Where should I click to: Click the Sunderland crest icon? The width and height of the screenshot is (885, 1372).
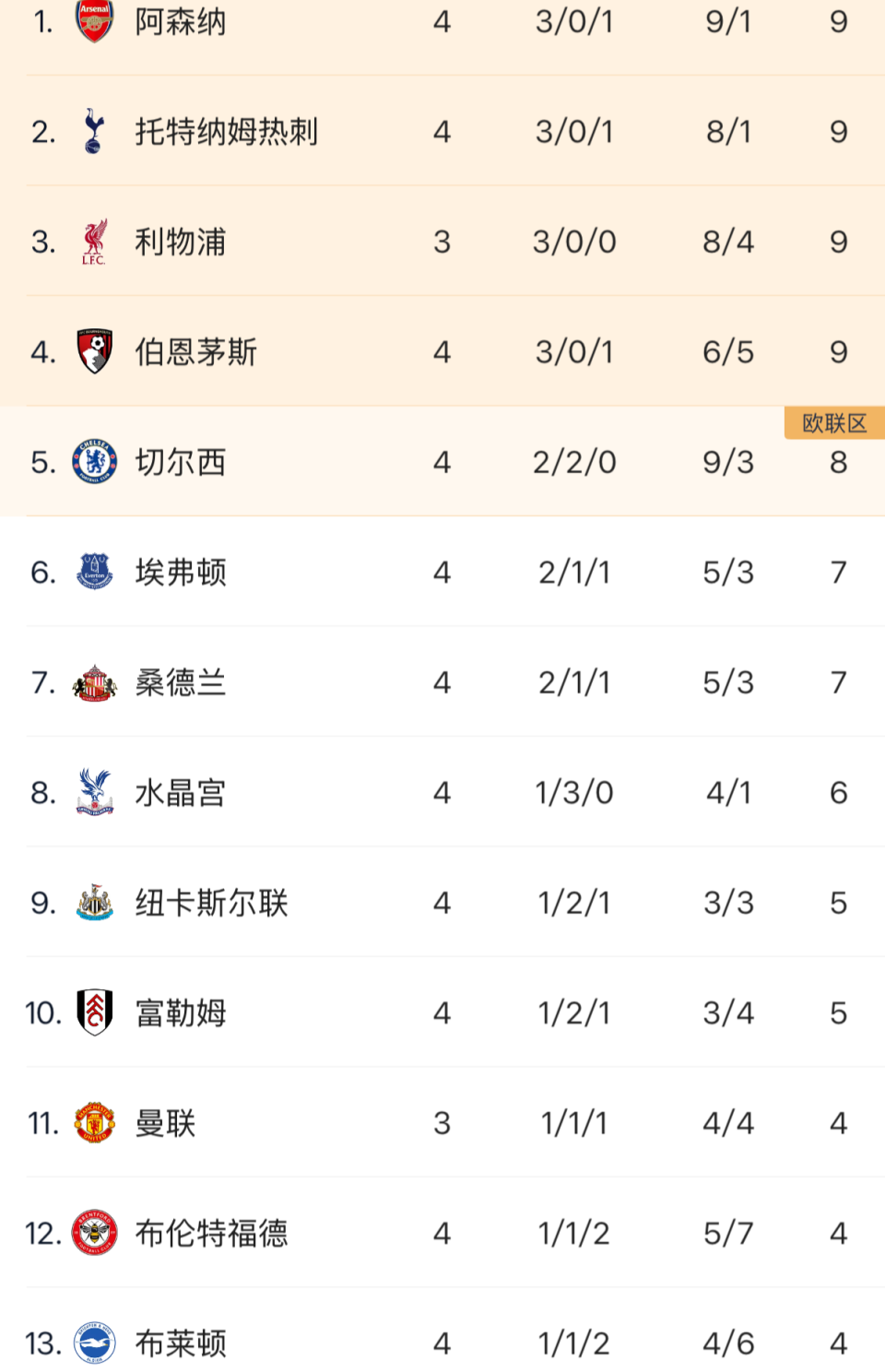tap(94, 682)
